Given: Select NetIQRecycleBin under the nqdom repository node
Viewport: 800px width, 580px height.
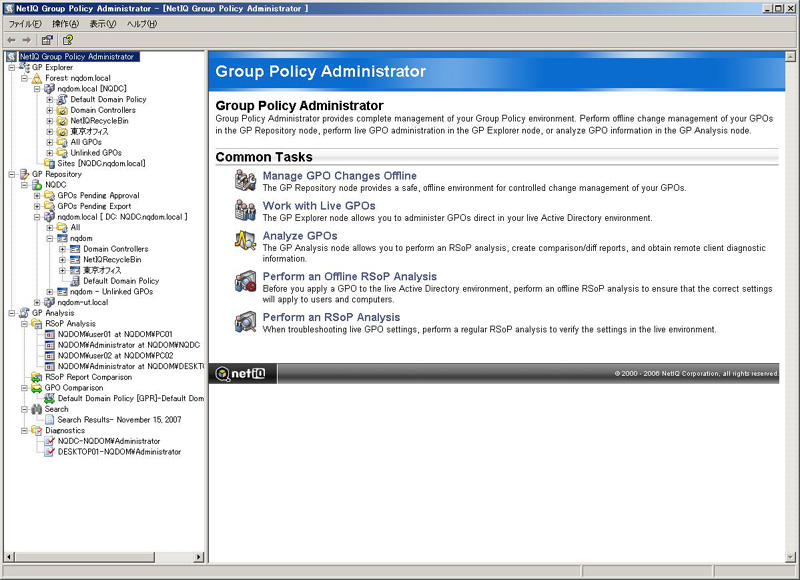Looking at the screenshot, I should pyautogui.click(x=112, y=260).
